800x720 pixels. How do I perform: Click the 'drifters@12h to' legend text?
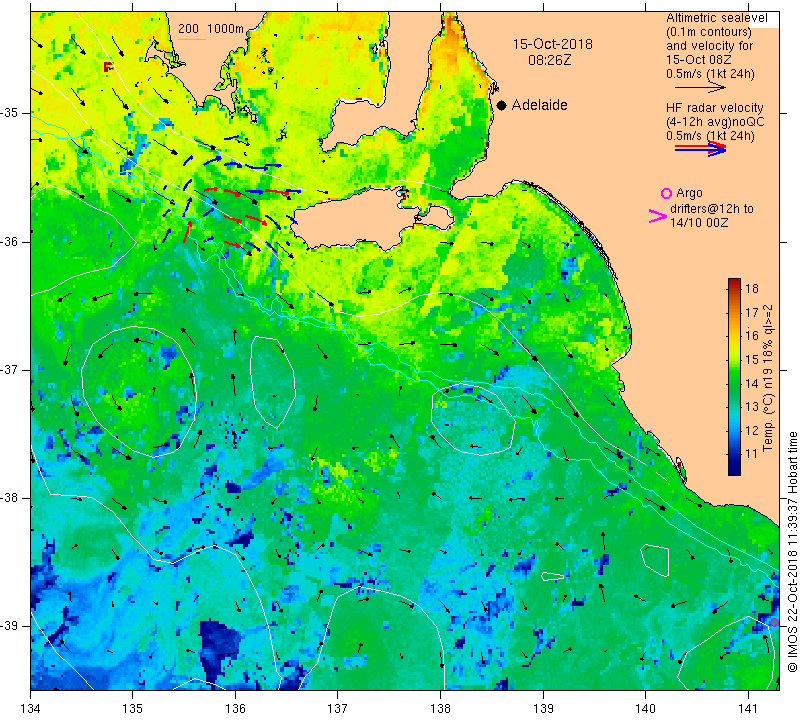coord(711,209)
